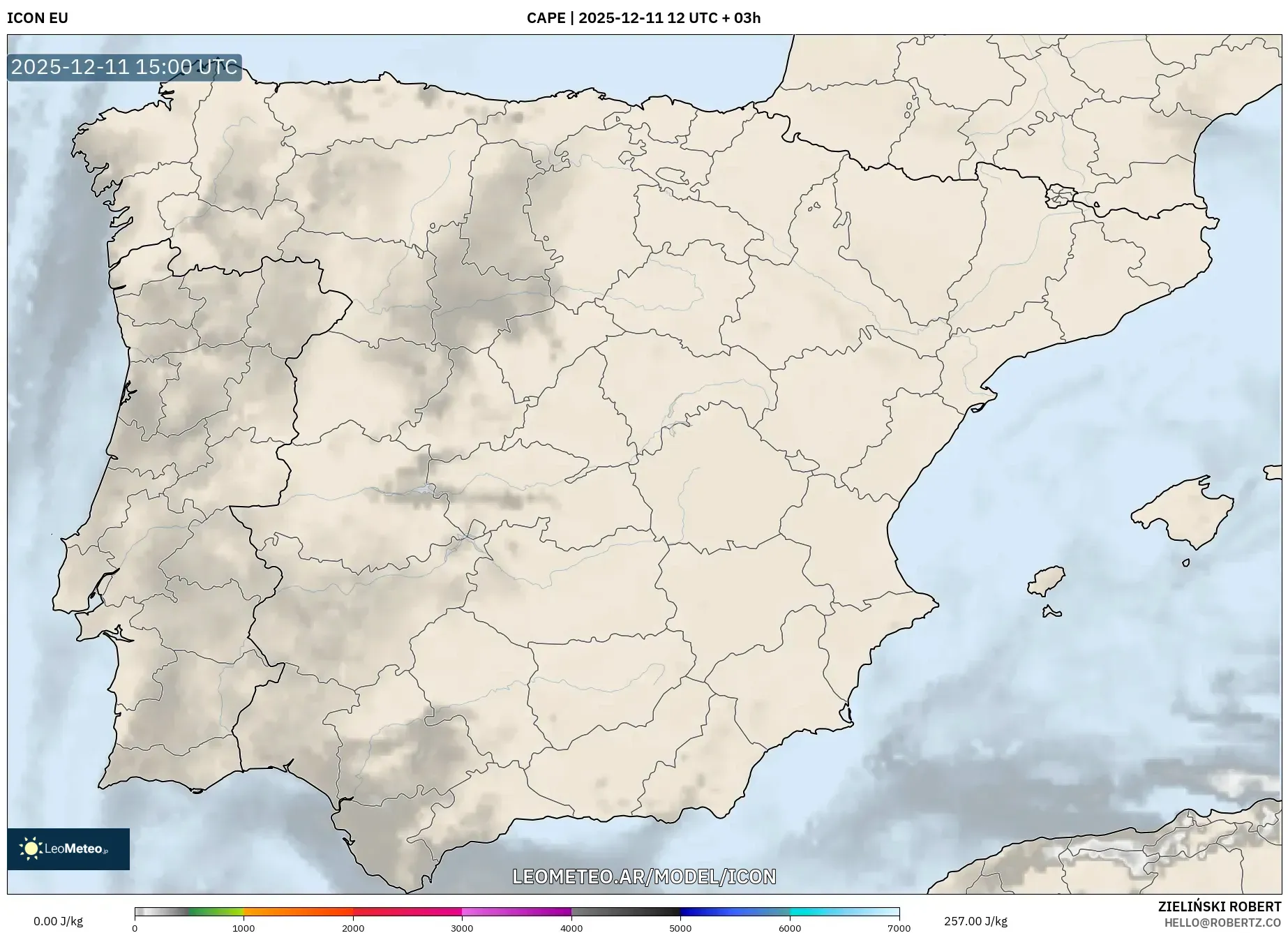This screenshot has height=933, width=1288.
Task: Click the ZIELIŃSKI ROBERT author credit
Action: point(1219,906)
